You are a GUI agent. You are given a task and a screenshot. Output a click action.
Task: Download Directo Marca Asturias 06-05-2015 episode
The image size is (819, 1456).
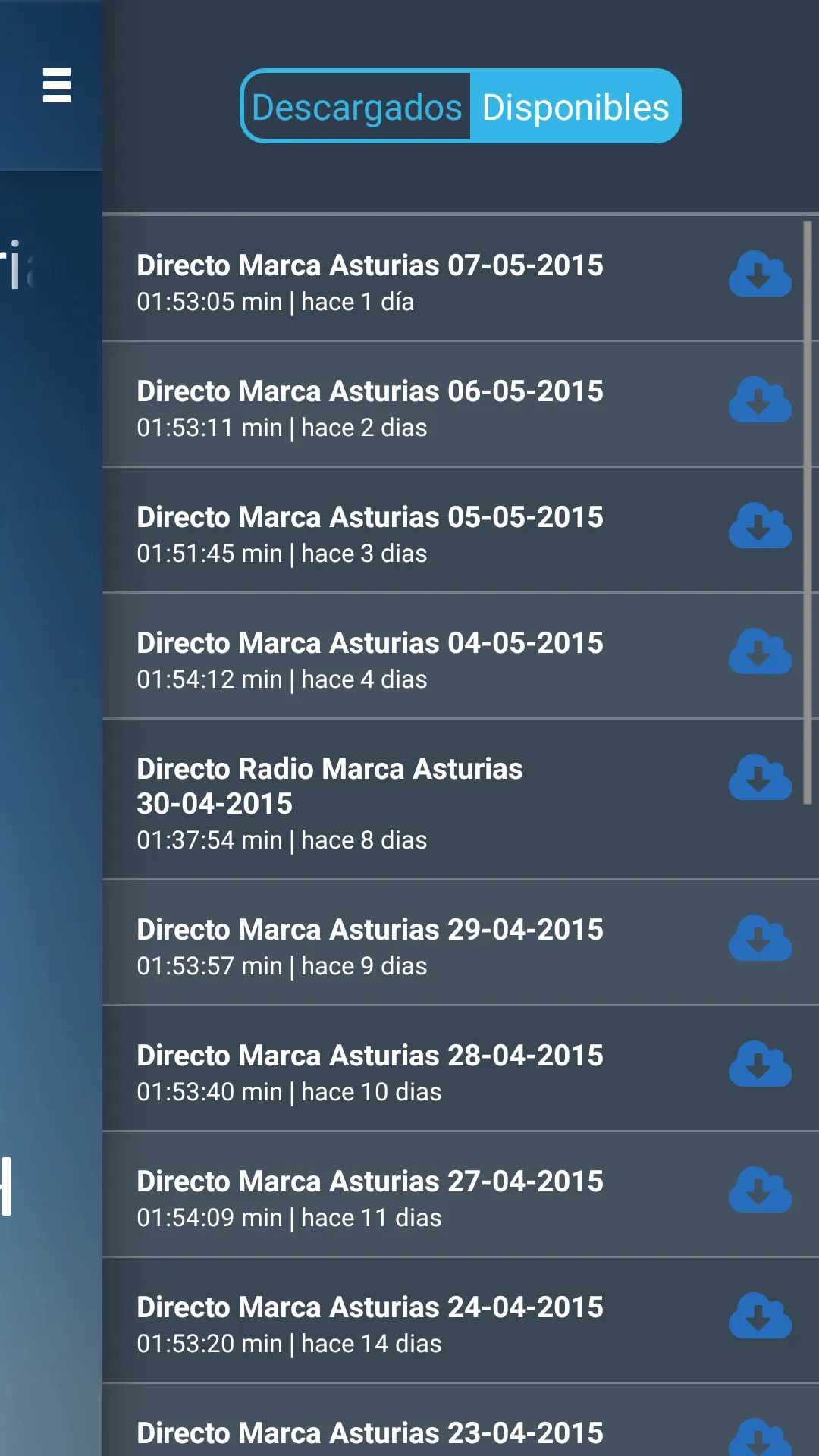(760, 400)
